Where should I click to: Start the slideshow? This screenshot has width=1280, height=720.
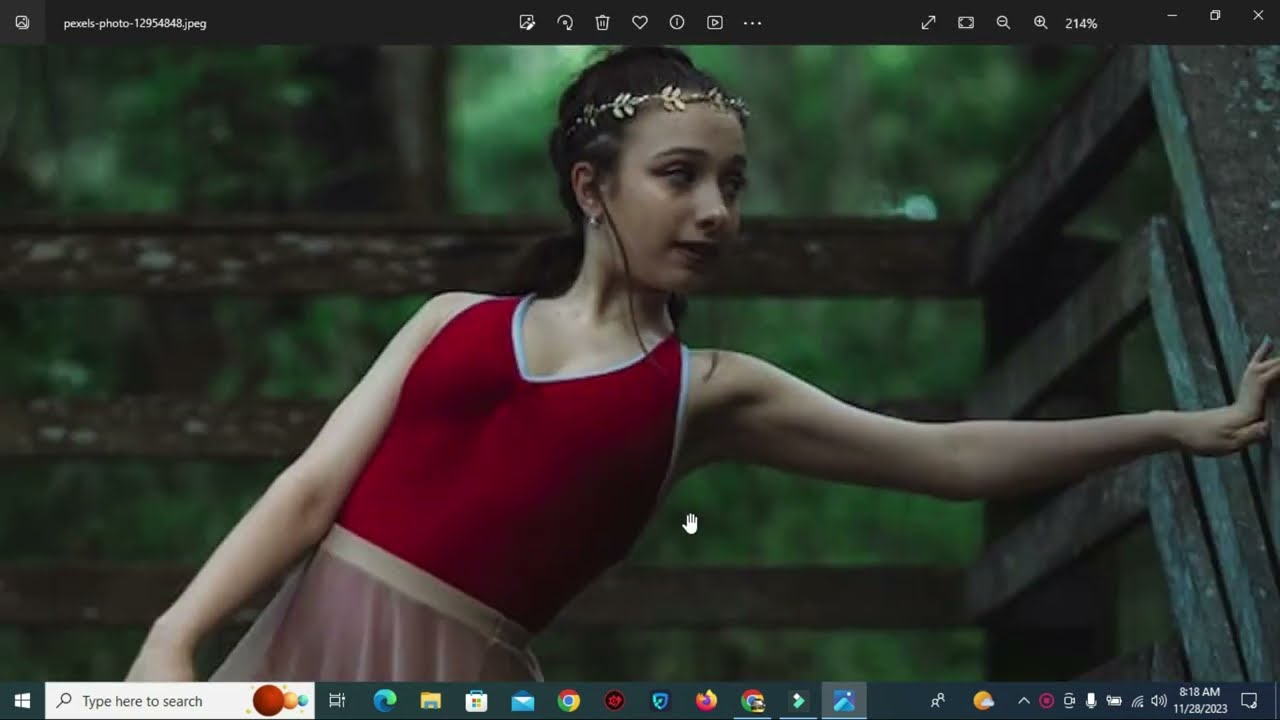click(x=715, y=23)
